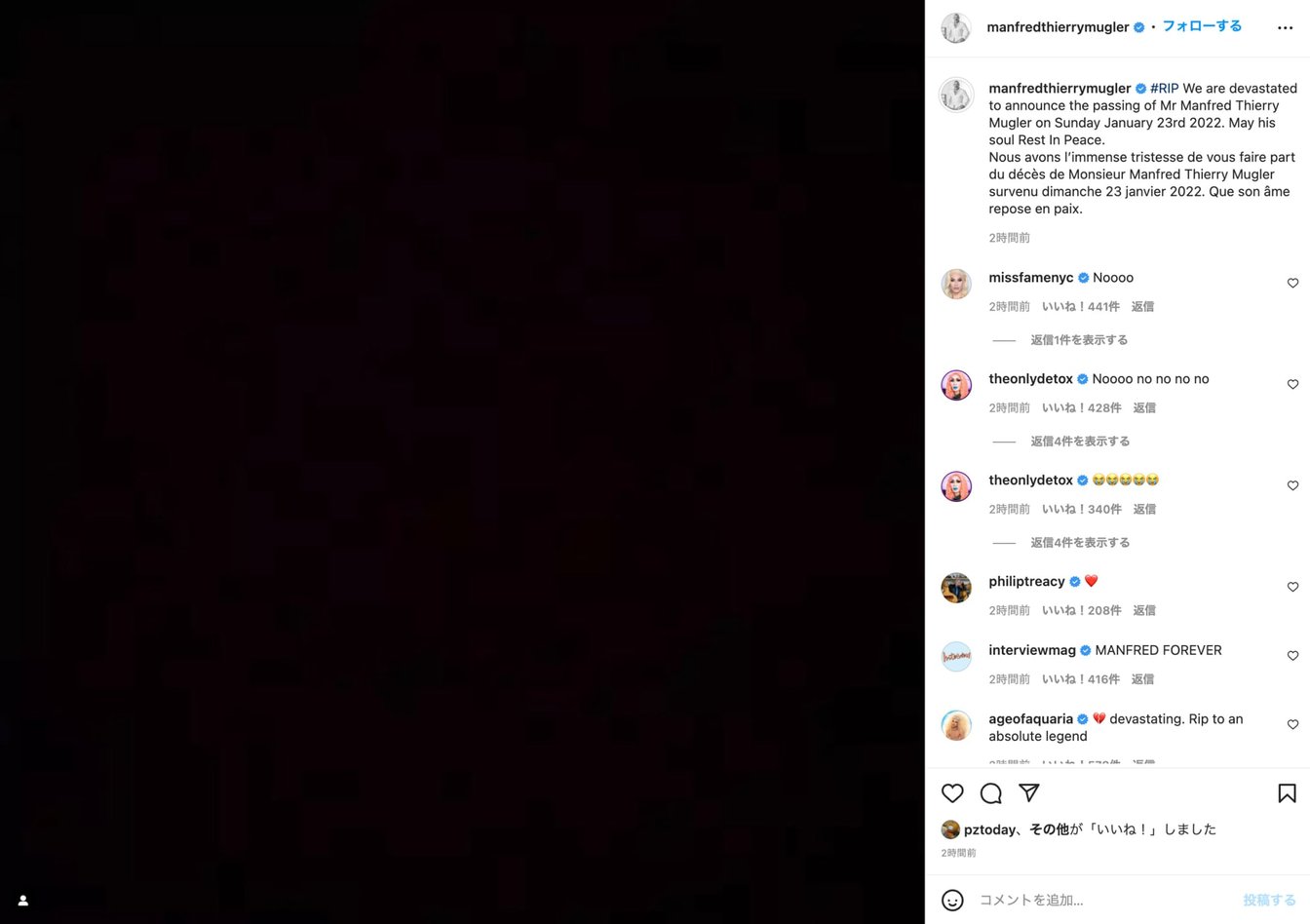Image resolution: width=1310 pixels, height=924 pixels.
Task: Open manfredthierrymugler header profile picture
Action: point(956,27)
